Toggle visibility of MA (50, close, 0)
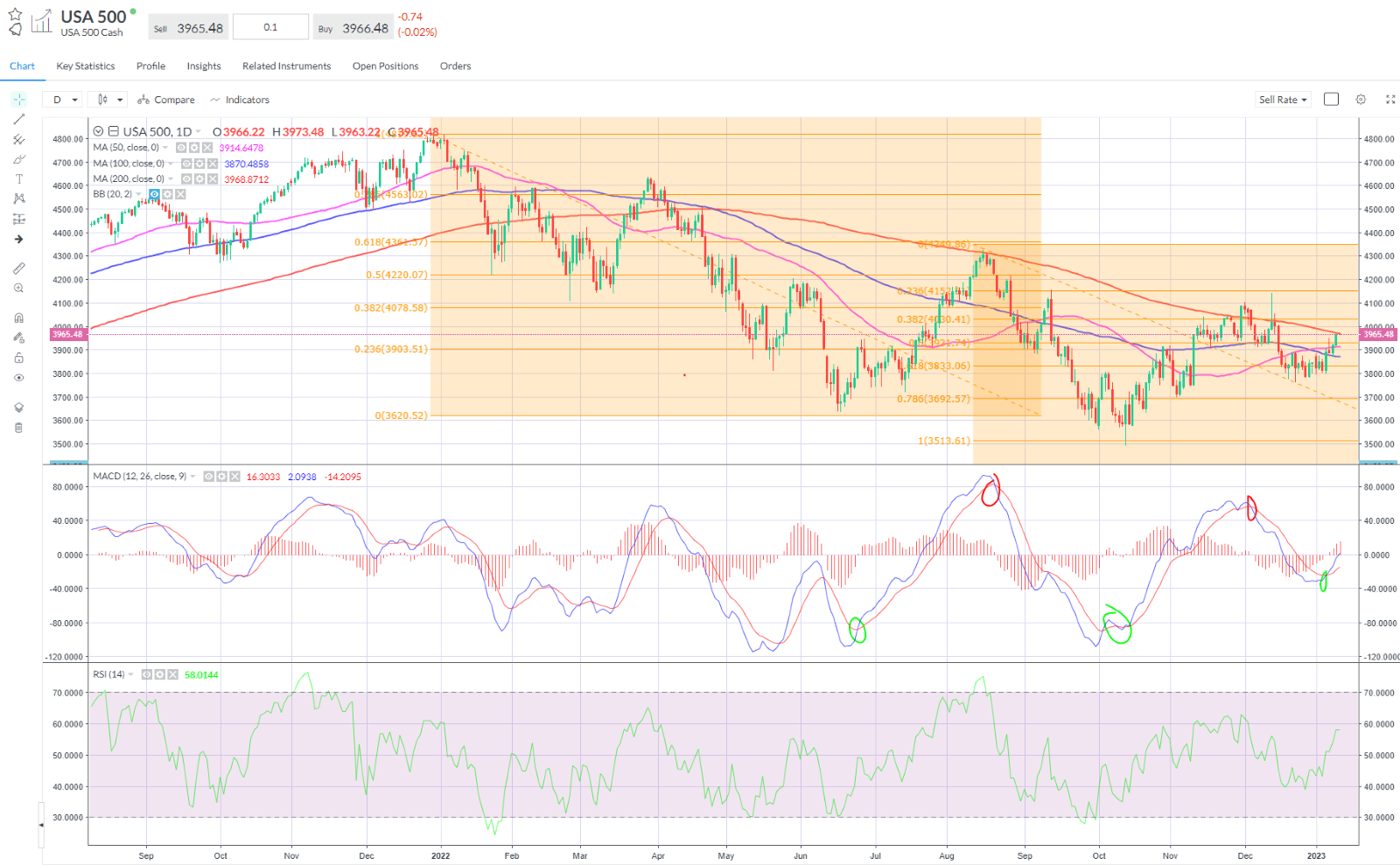This screenshot has height=865, width=1400. (181, 148)
